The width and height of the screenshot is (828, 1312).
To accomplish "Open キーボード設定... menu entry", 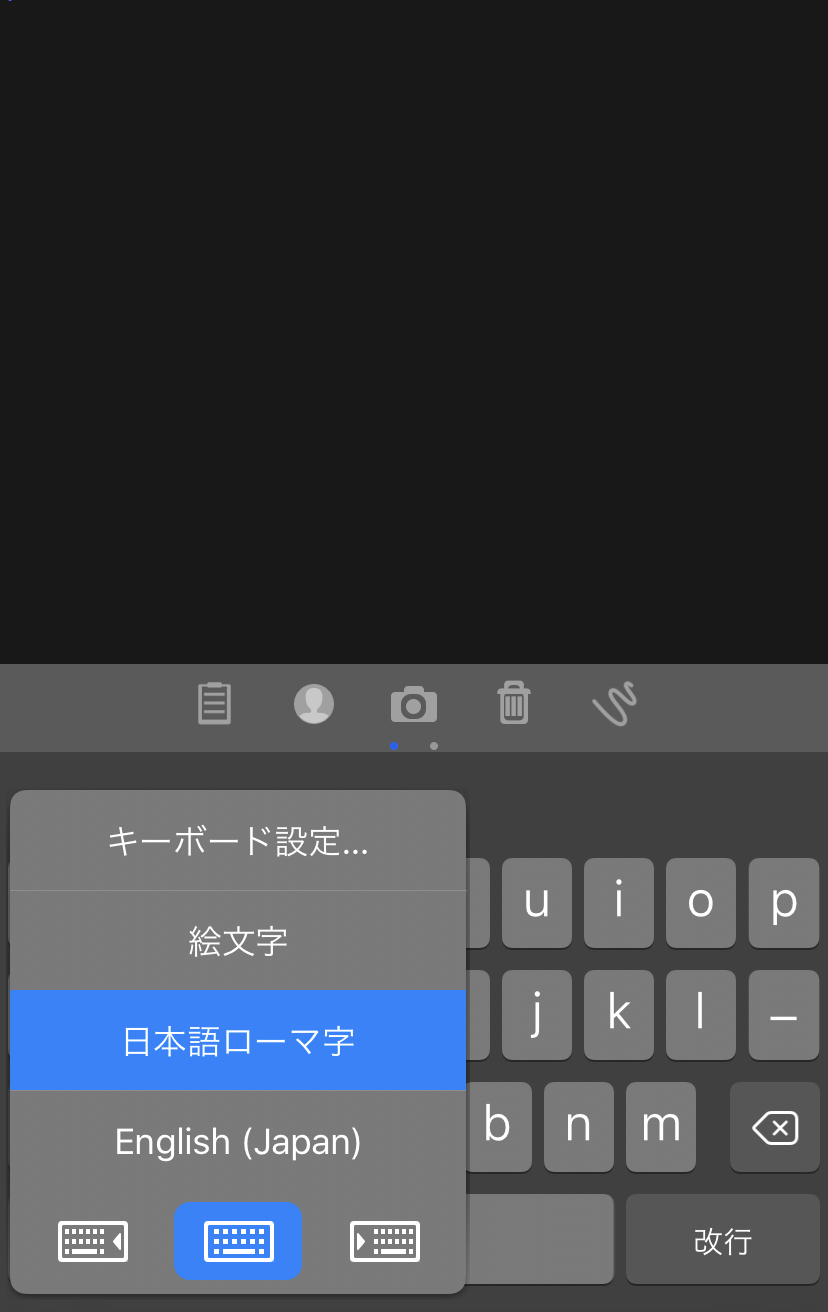I will coord(238,841).
